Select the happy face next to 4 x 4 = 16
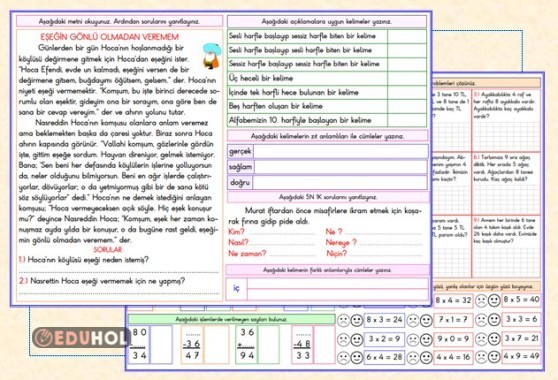Image resolution: width=558 pixels, height=380 pixels. point(426,358)
